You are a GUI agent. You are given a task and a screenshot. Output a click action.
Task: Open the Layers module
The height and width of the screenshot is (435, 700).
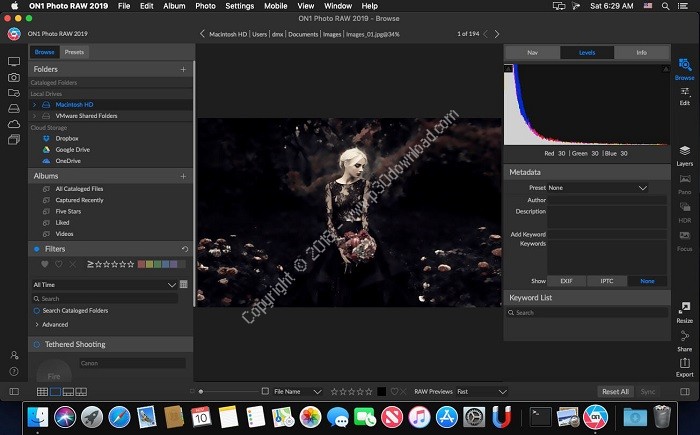pyautogui.click(x=685, y=150)
